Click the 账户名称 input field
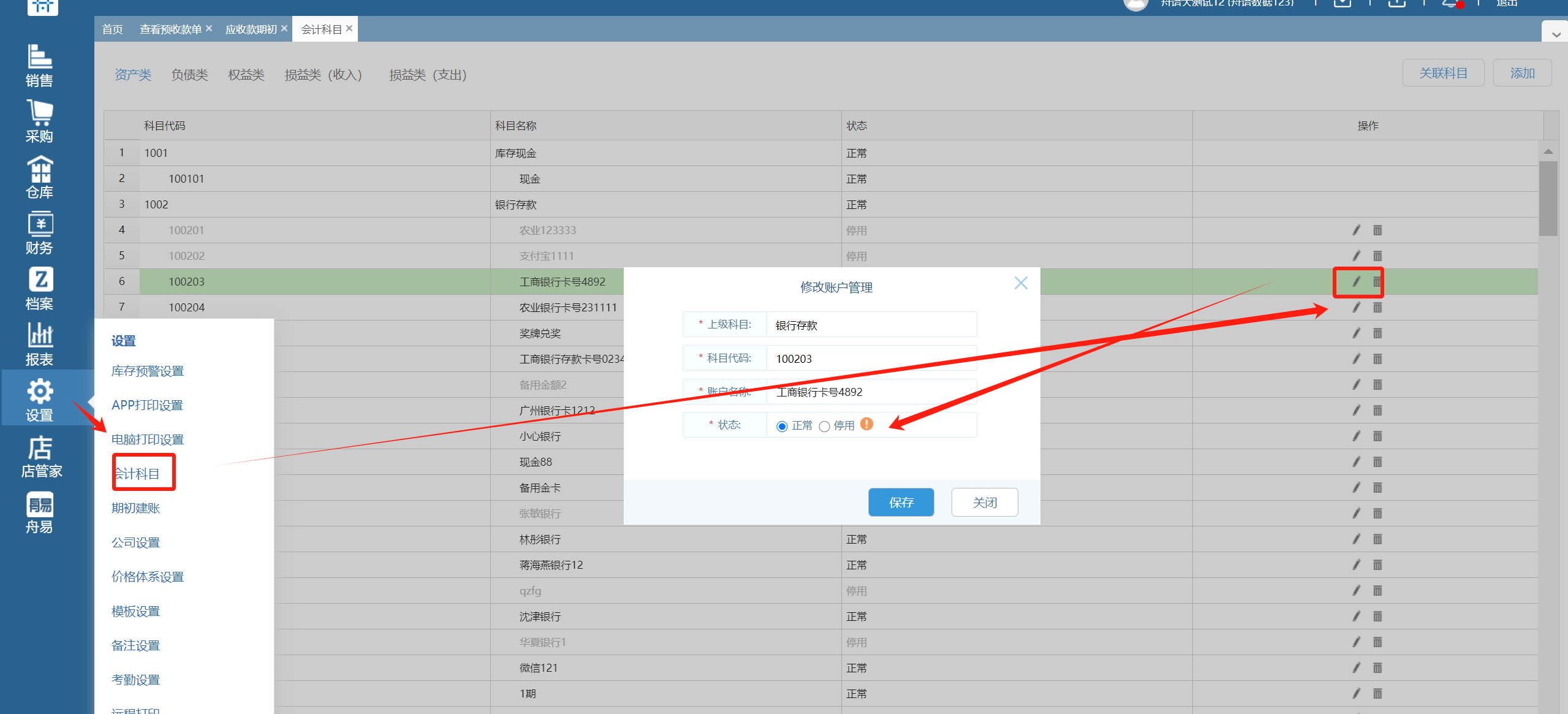Screen dimensions: 1568x714 [871, 392]
